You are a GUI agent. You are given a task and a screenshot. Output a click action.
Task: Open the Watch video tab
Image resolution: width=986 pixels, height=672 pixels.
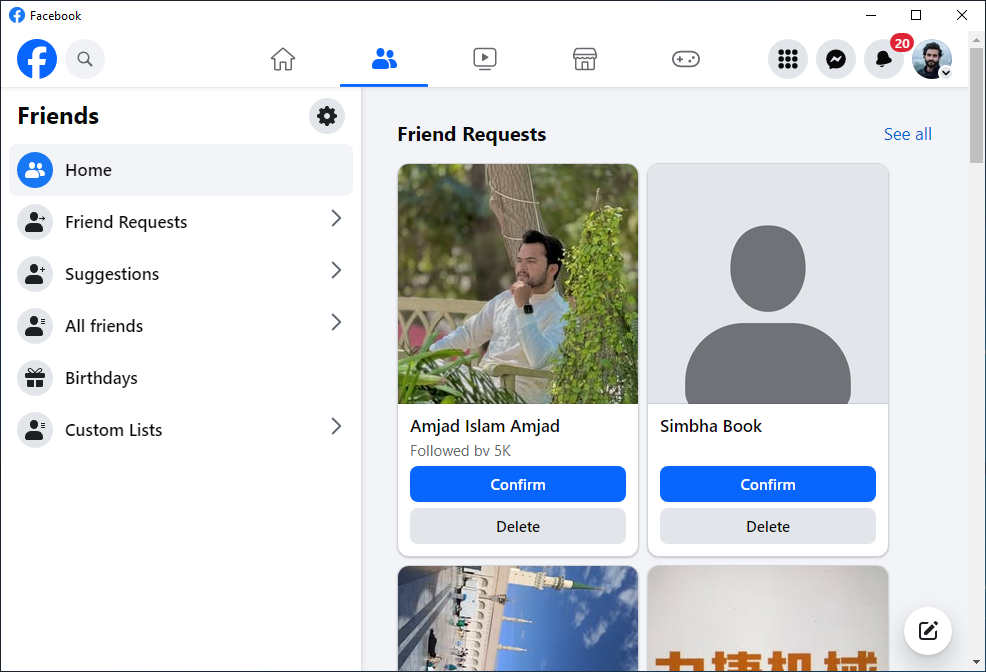click(485, 59)
